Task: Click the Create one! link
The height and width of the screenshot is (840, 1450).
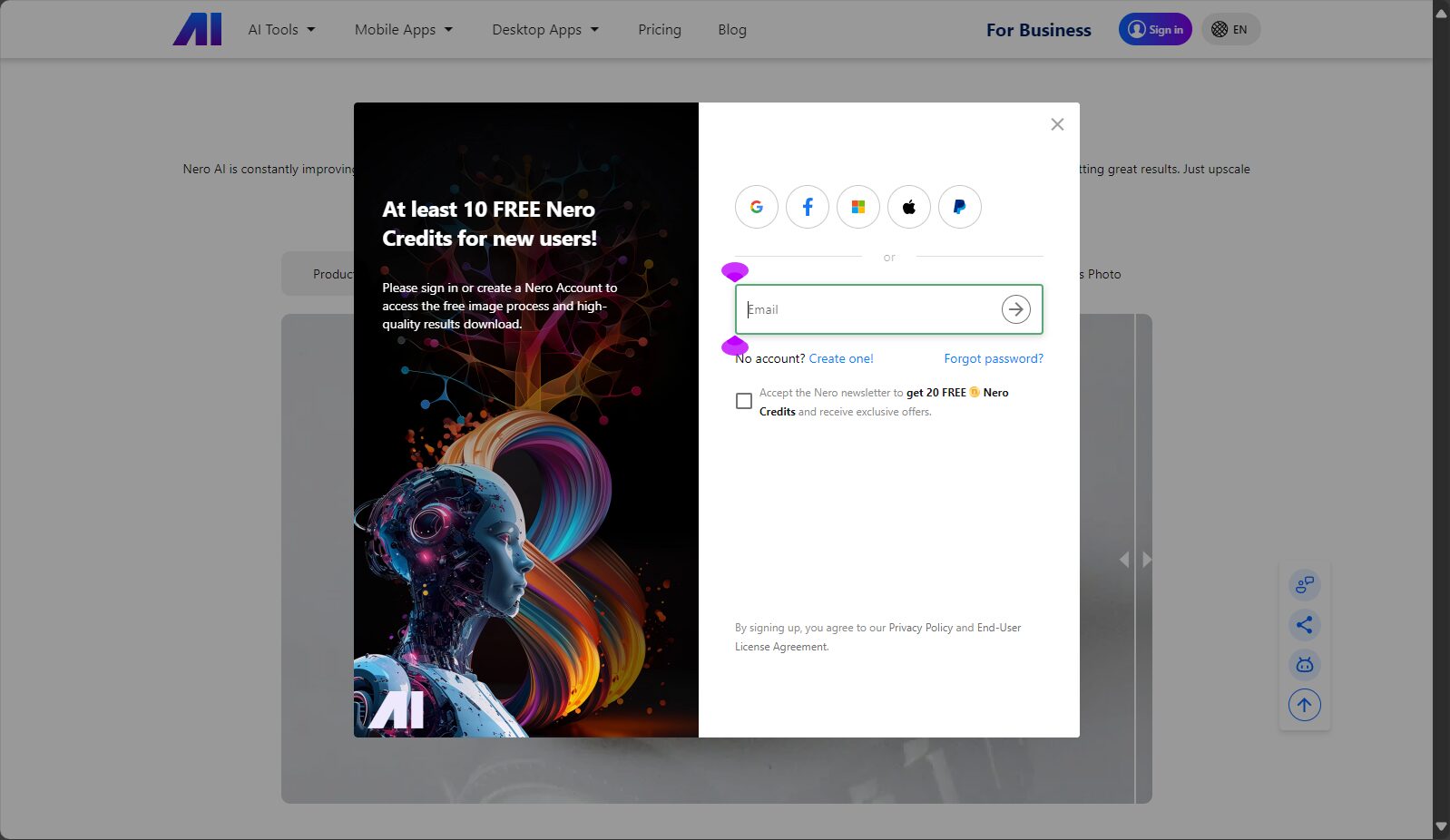Action: click(x=841, y=358)
